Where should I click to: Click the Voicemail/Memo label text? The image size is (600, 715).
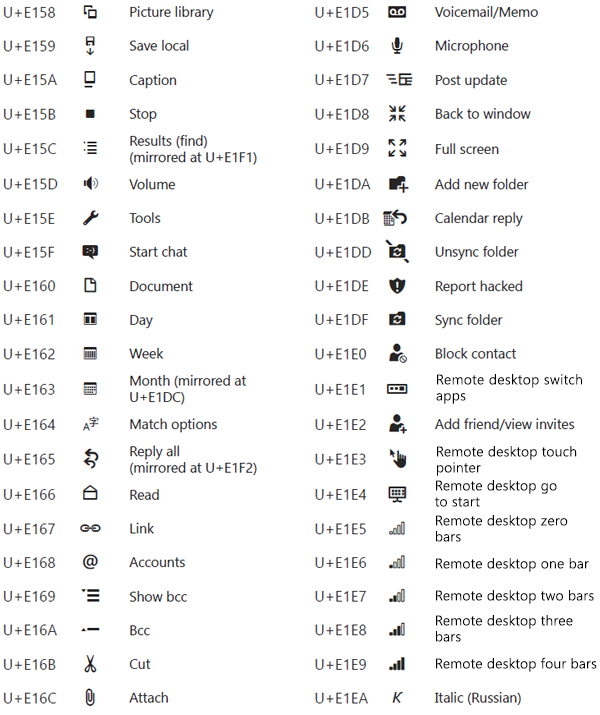(x=486, y=13)
